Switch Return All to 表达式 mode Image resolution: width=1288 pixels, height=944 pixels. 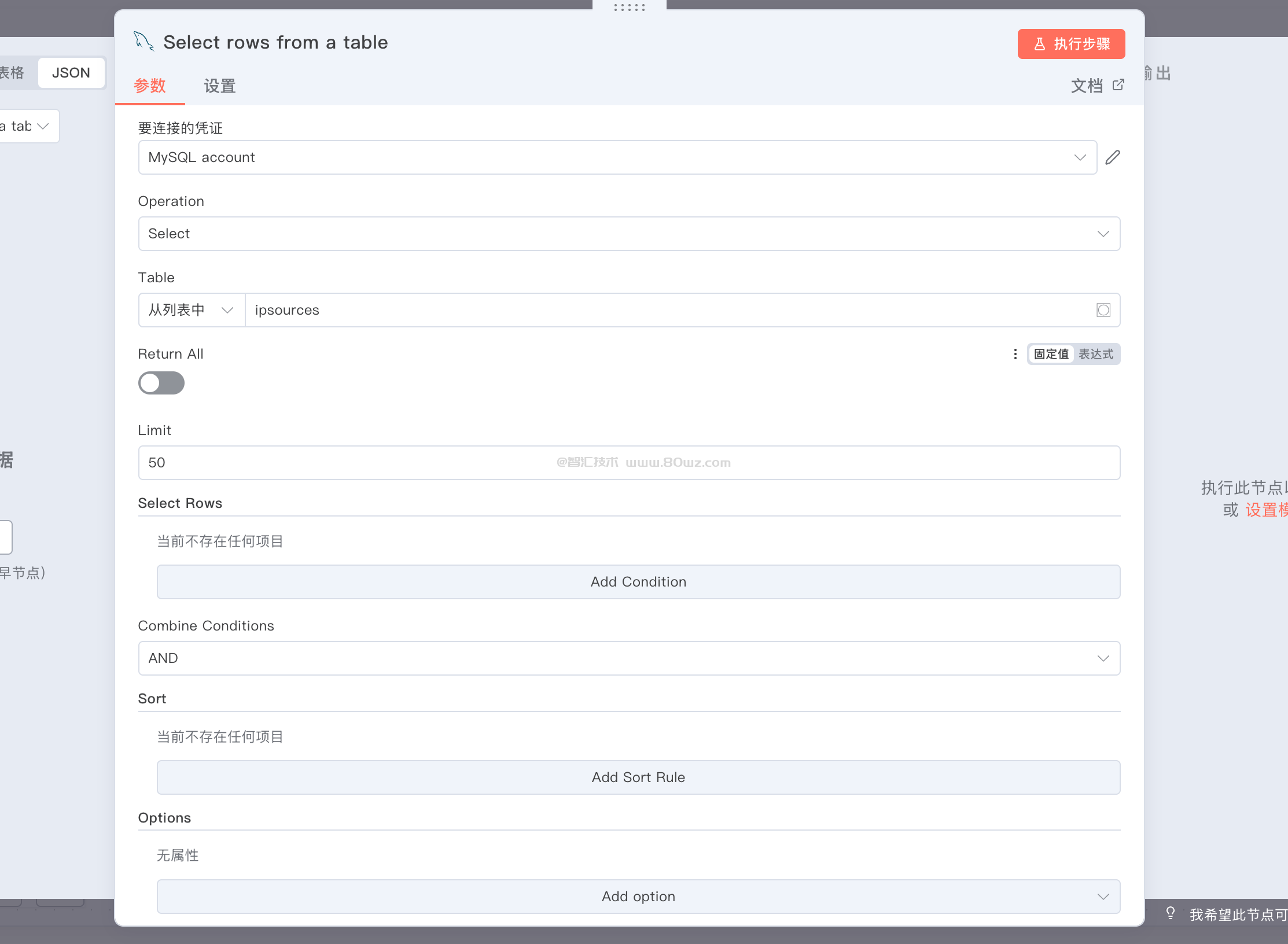pos(1096,354)
